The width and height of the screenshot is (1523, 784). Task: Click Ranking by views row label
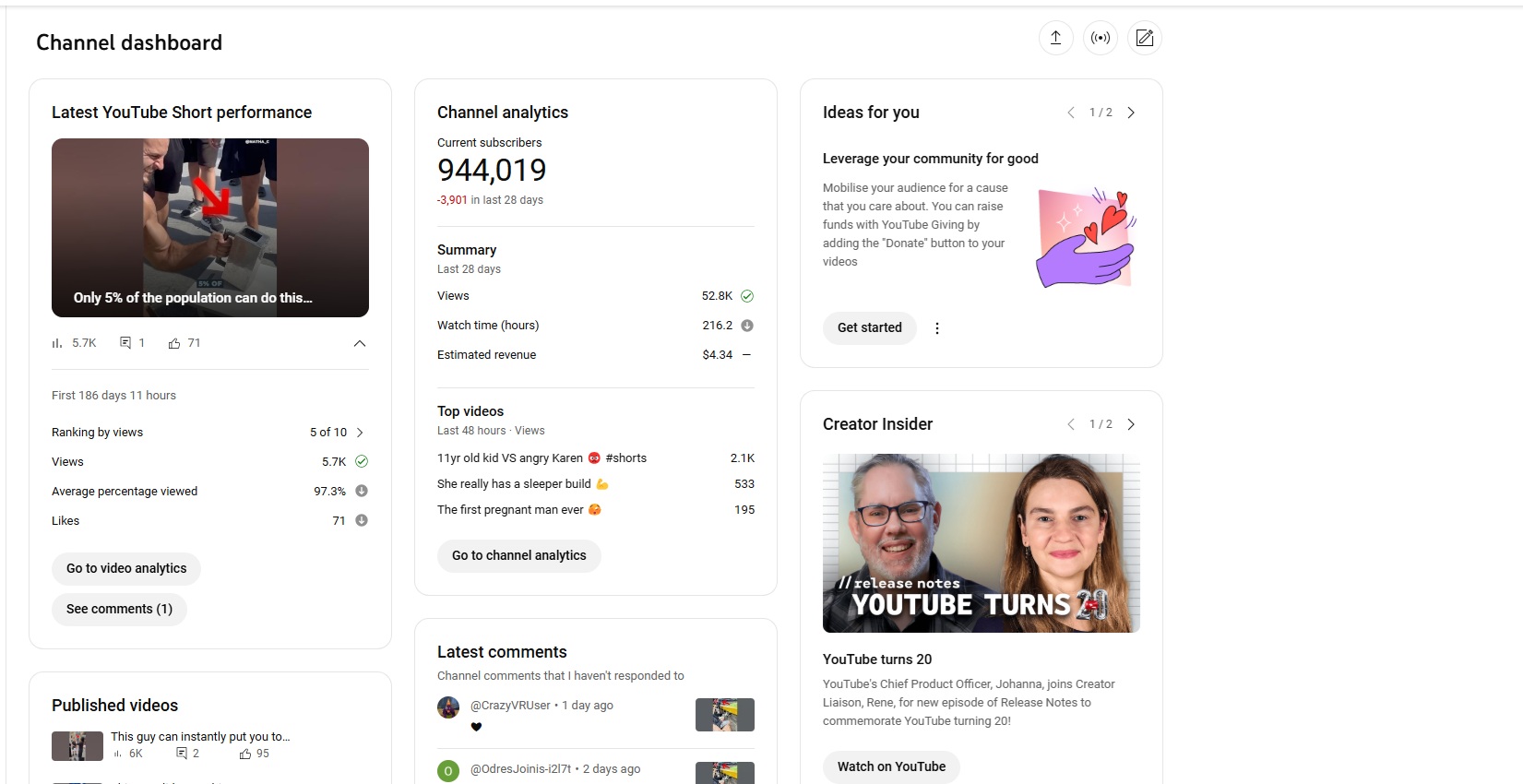(97, 433)
